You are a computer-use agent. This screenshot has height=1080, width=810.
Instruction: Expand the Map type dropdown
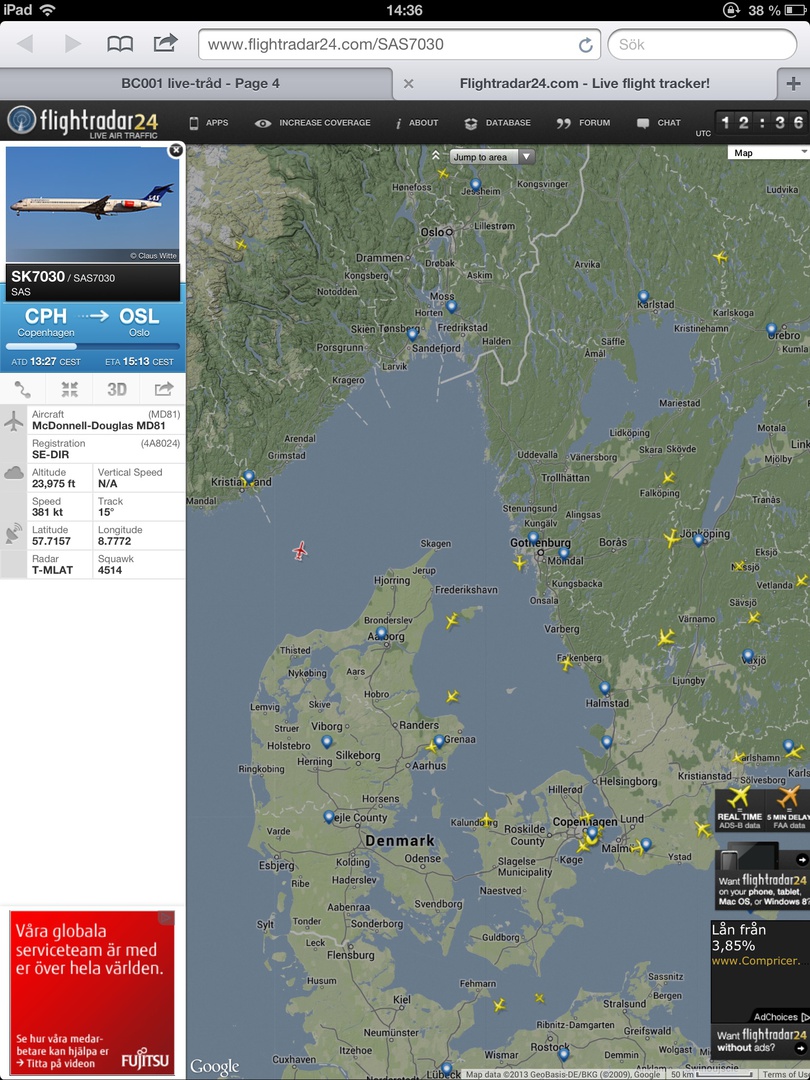769,153
